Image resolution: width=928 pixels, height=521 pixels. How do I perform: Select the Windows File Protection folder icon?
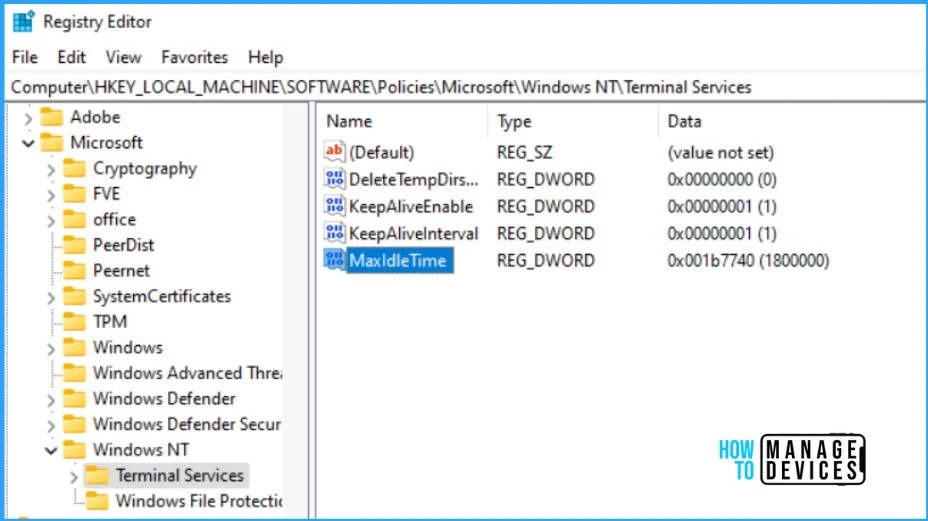coord(97,500)
